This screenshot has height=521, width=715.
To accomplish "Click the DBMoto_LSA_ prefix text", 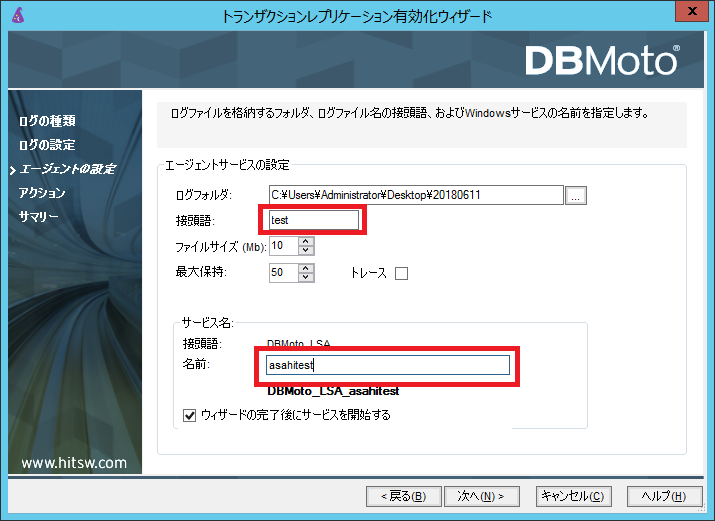I will 299,343.
